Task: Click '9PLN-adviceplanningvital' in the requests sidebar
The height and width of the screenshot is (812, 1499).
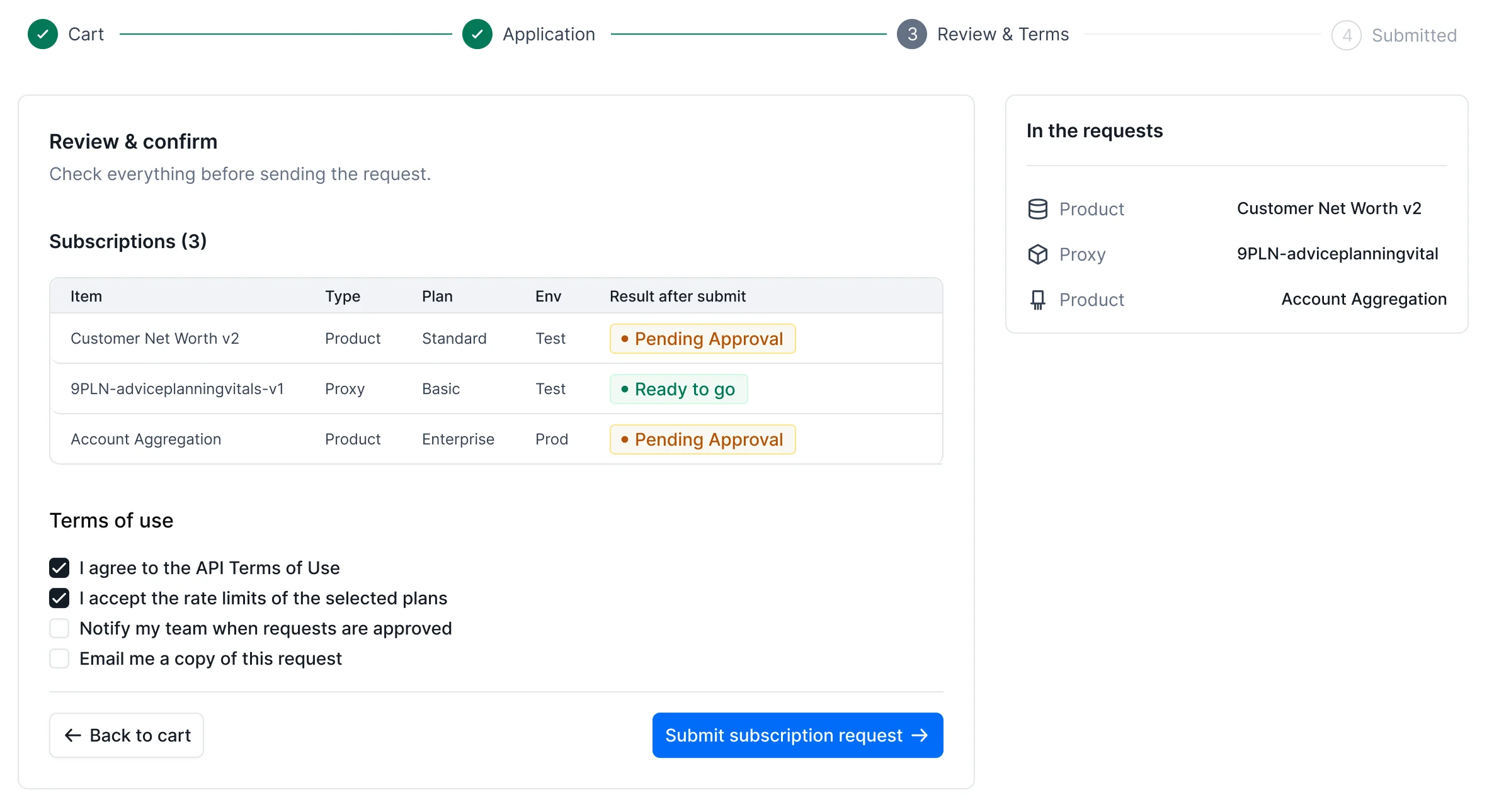Action: [x=1337, y=254]
